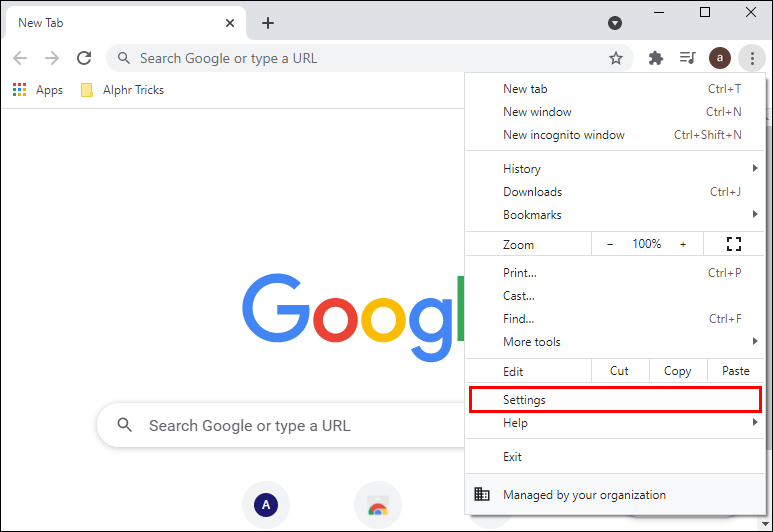Click the three-dot Chrome menu button
The width and height of the screenshot is (773, 532).
pos(752,58)
